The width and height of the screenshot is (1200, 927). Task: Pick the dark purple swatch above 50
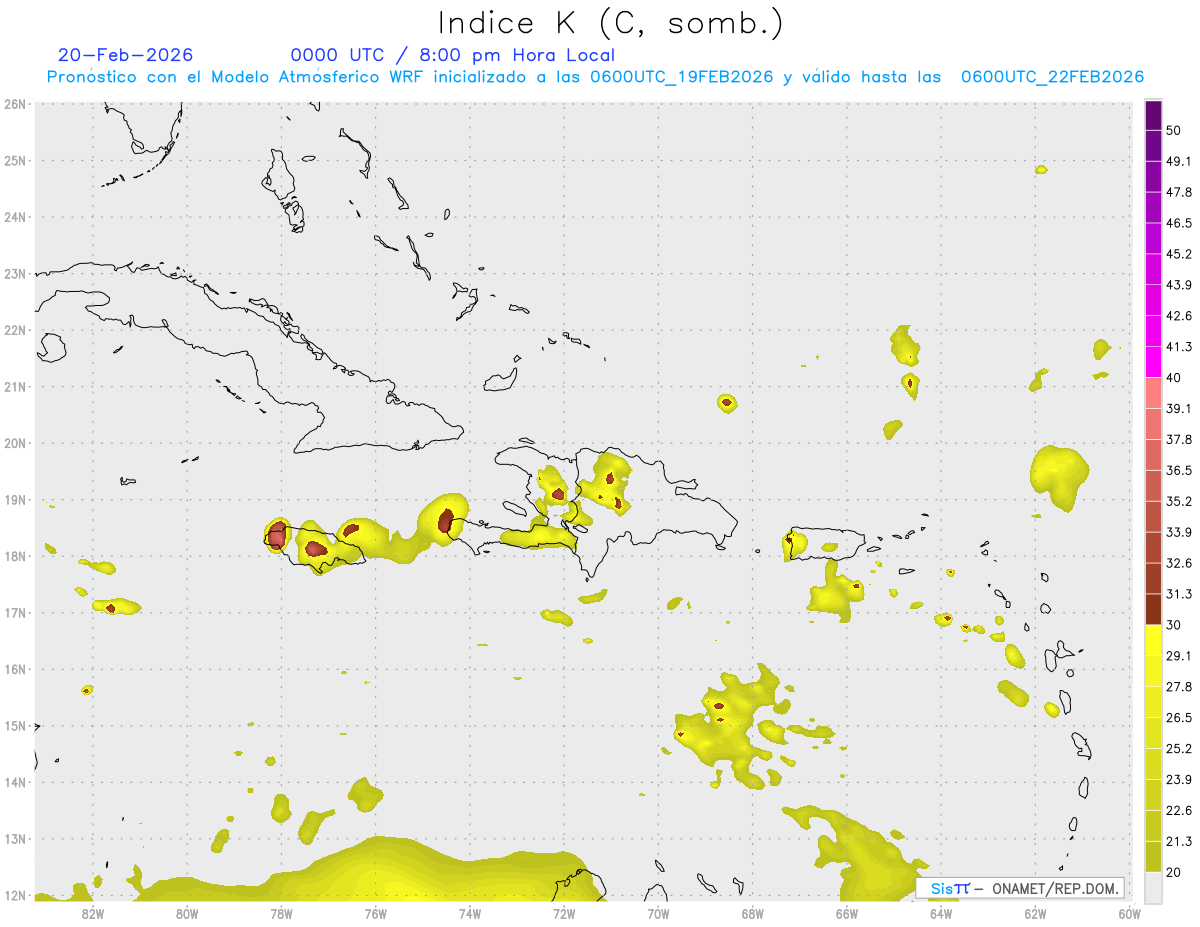tap(1153, 115)
